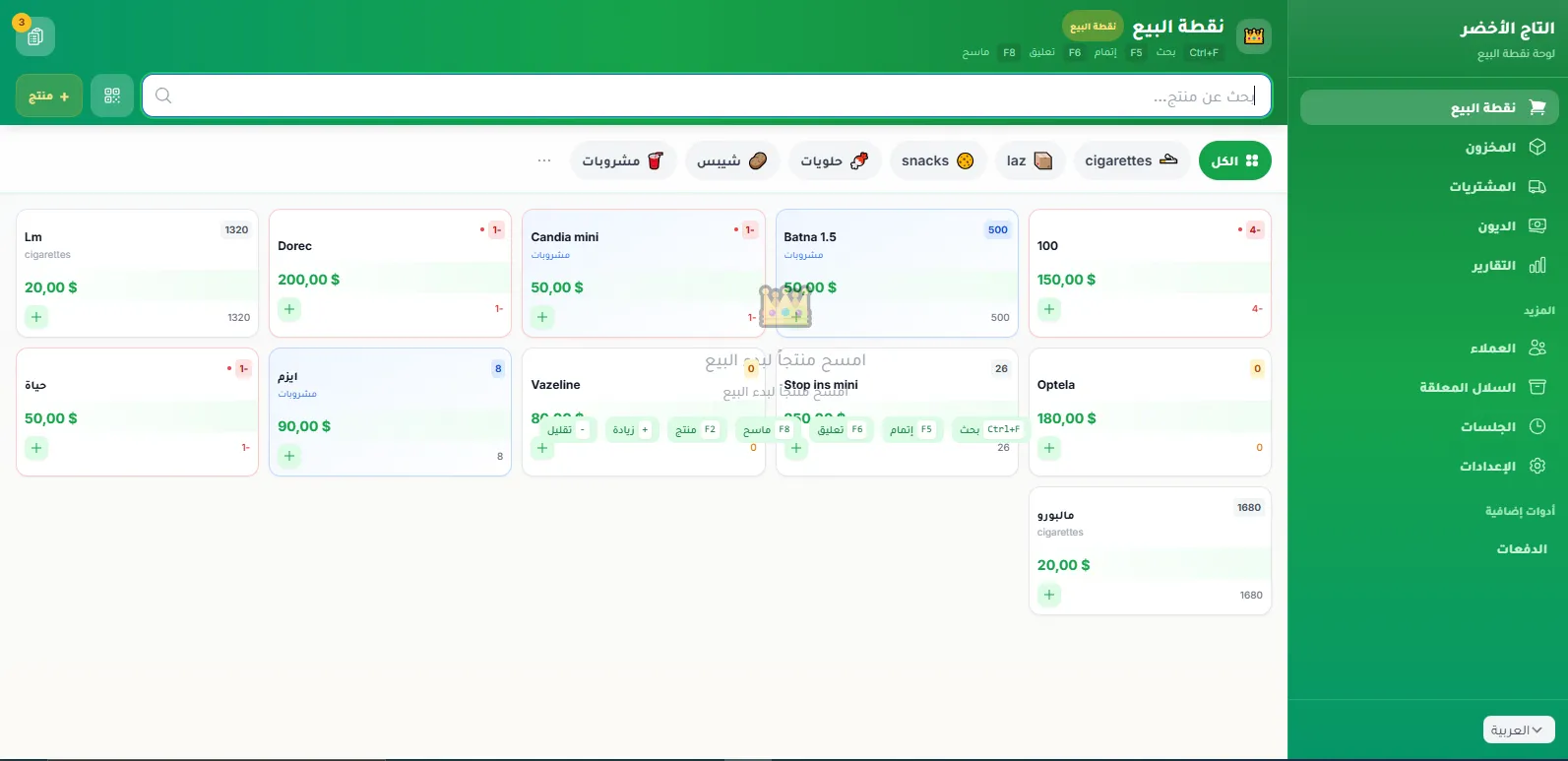Image resolution: width=1568 pixels, height=761 pixels.
Task: Filter by the شيبس category chip
Action: pyautogui.click(x=732, y=160)
